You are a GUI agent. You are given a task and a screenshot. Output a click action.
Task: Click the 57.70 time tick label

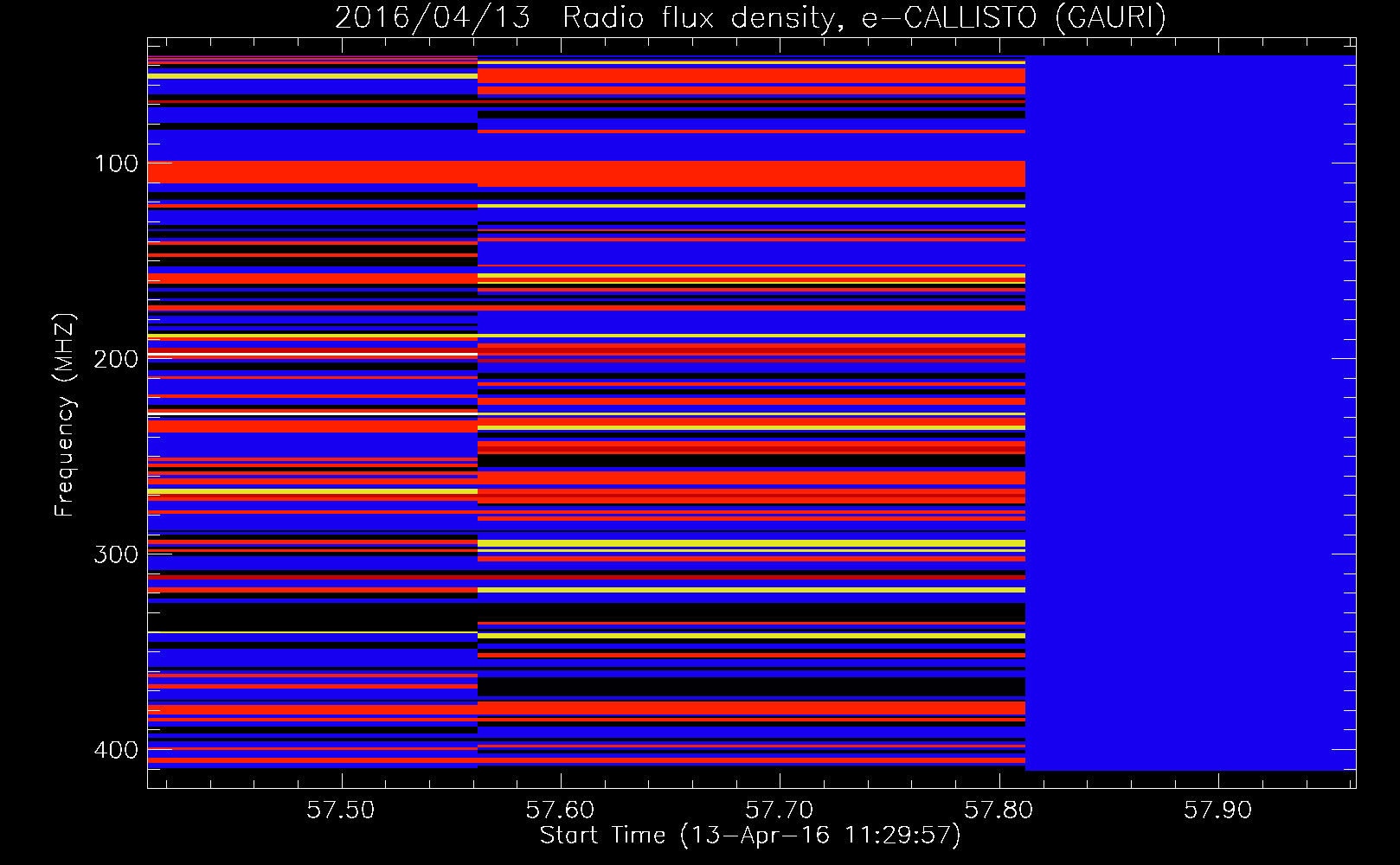[780, 811]
